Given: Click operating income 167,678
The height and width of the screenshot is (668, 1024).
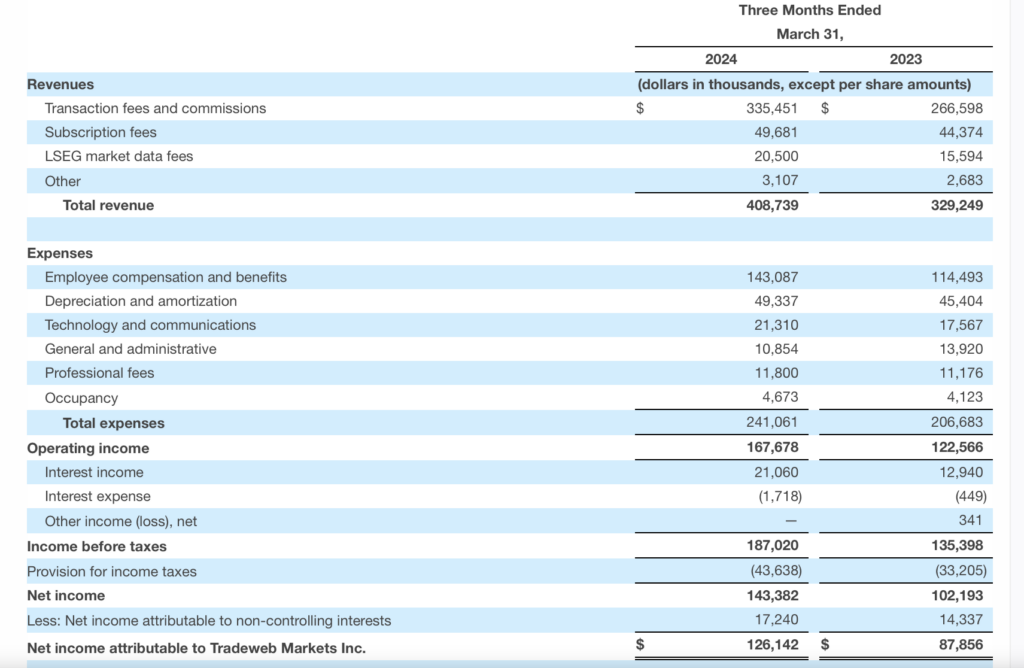Looking at the screenshot, I should [x=772, y=448].
